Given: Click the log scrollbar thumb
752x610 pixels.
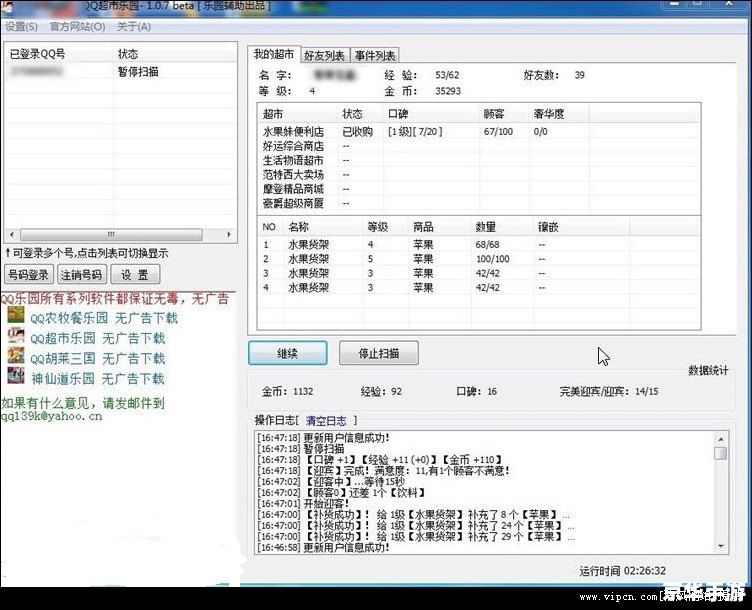Looking at the screenshot, I should [x=721, y=453].
